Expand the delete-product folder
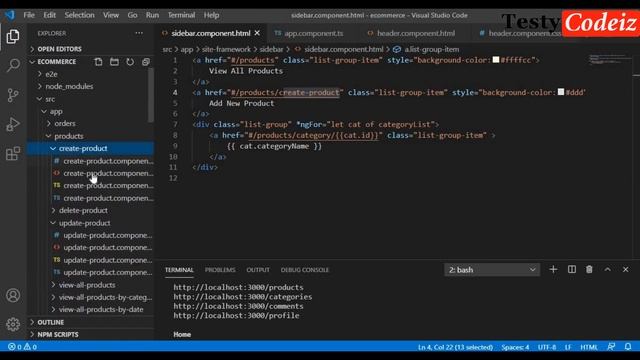The height and width of the screenshot is (360, 640). (83, 210)
